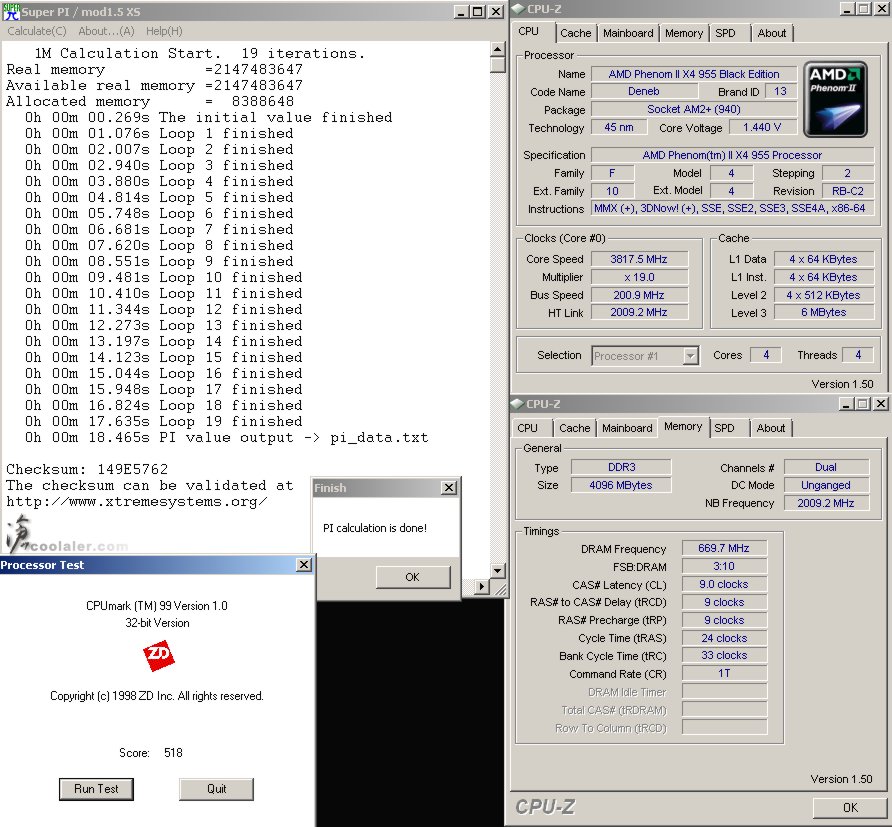Switch to Mainboard tab in lower CPU-Z

coord(627,428)
